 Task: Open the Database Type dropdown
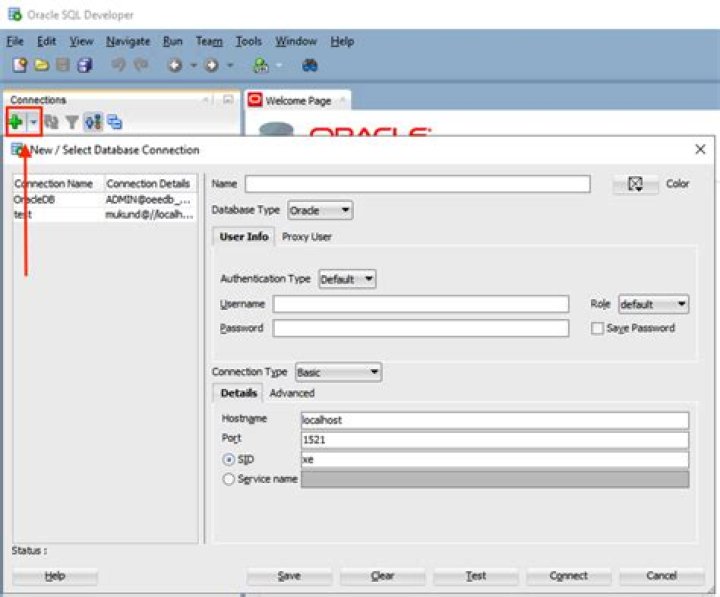[x=320, y=210]
